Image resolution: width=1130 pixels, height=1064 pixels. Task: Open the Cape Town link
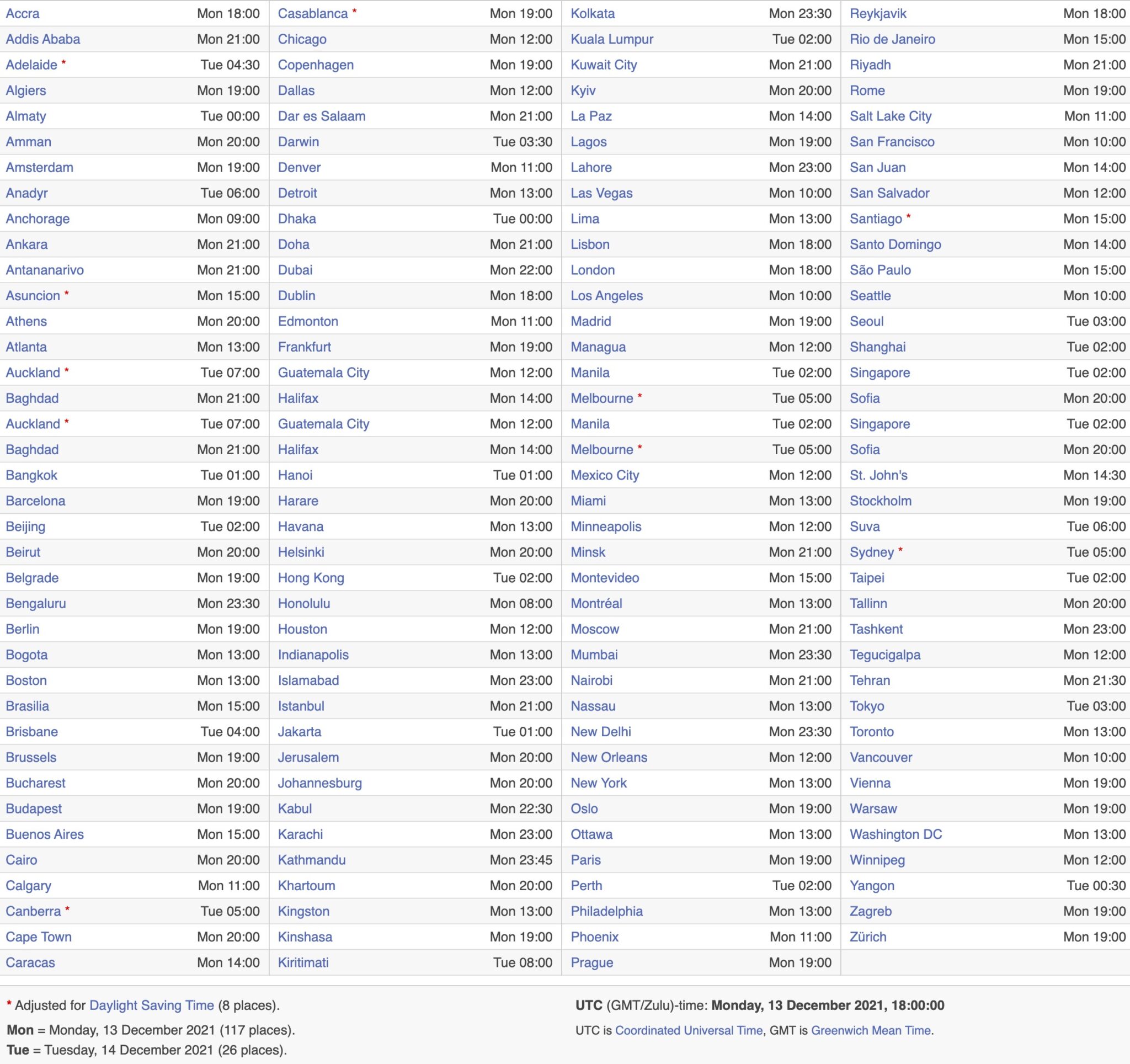point(39,937)
